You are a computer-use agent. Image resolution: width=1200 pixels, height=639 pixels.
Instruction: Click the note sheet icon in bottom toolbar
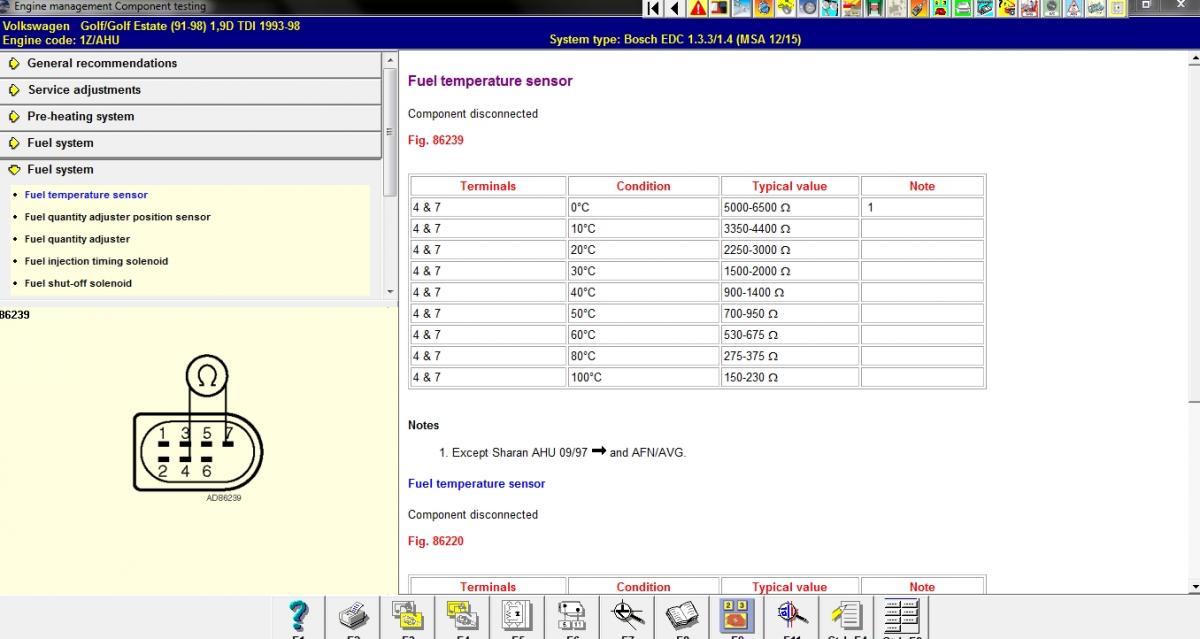click(x=846, y=615)
